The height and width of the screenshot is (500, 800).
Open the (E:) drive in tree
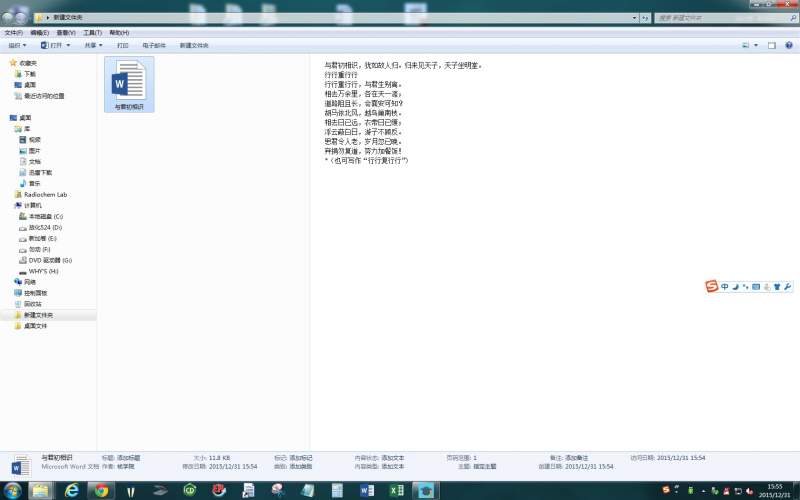pyautogui.click(x=42, y=239)
